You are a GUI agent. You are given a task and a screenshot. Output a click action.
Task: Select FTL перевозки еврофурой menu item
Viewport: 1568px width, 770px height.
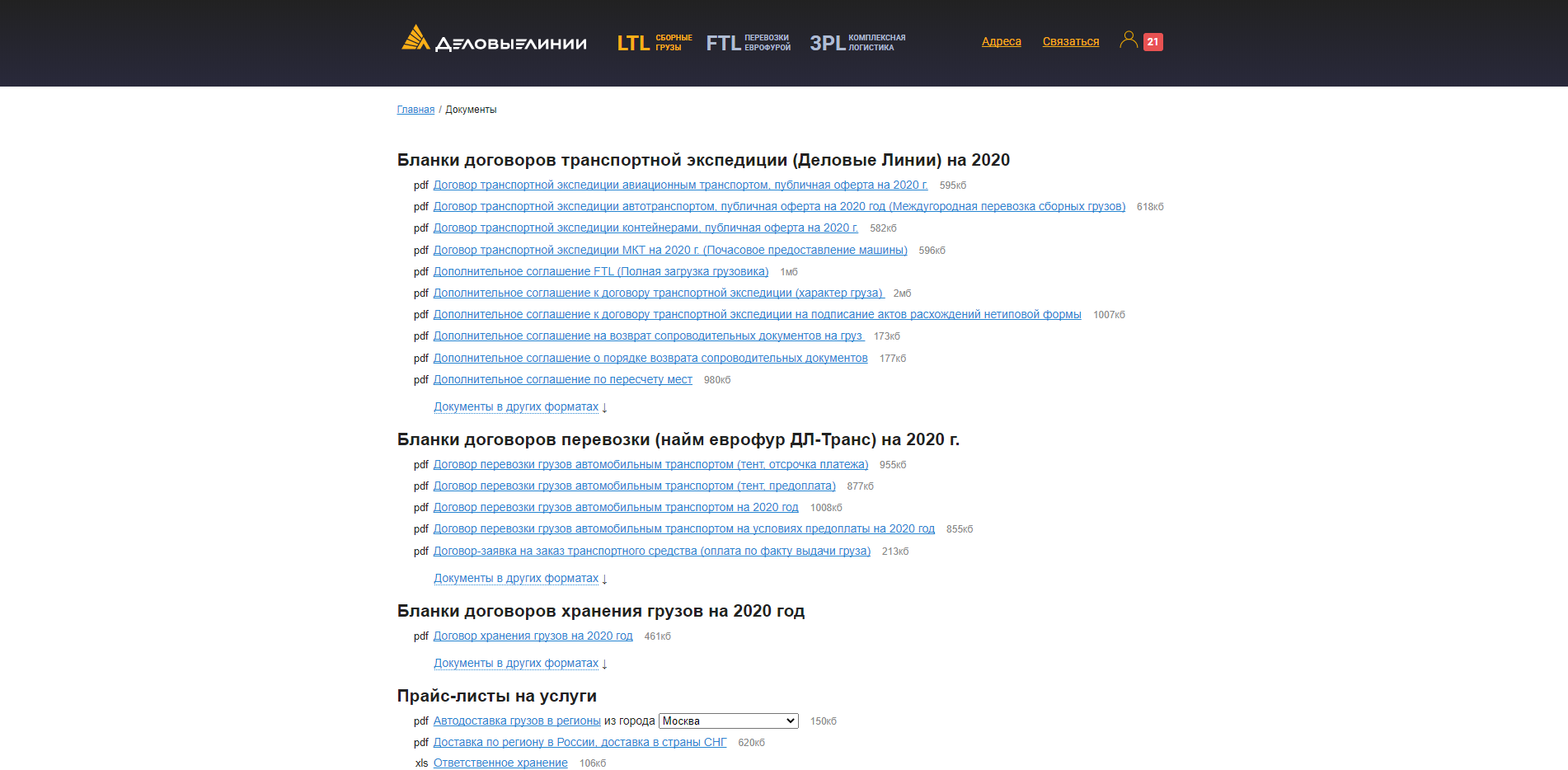(749, 43)
